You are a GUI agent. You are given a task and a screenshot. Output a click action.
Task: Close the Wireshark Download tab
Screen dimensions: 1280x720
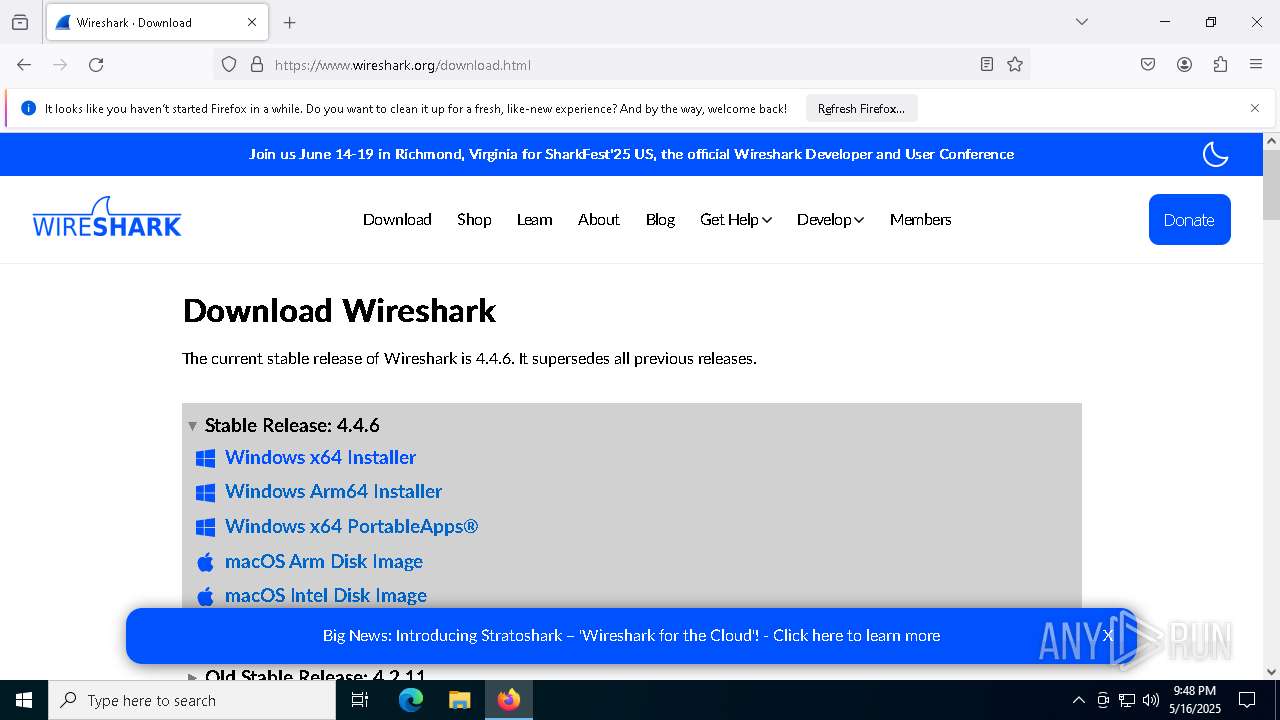click(x=252, y=22)
